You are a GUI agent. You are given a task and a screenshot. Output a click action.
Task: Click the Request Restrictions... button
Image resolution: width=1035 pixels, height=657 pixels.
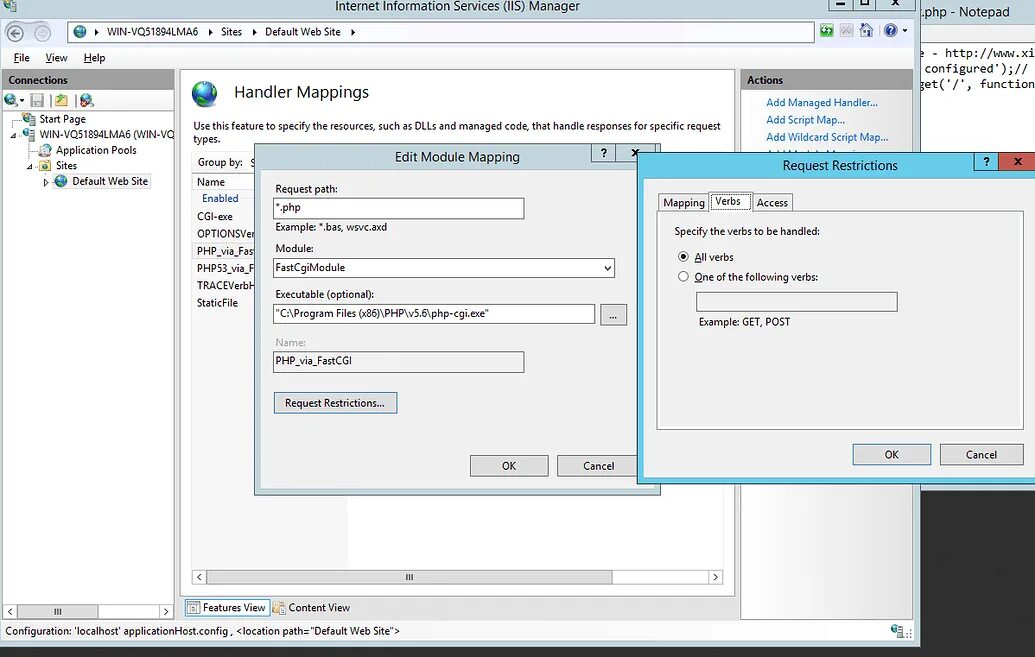[x=335, y=403]
